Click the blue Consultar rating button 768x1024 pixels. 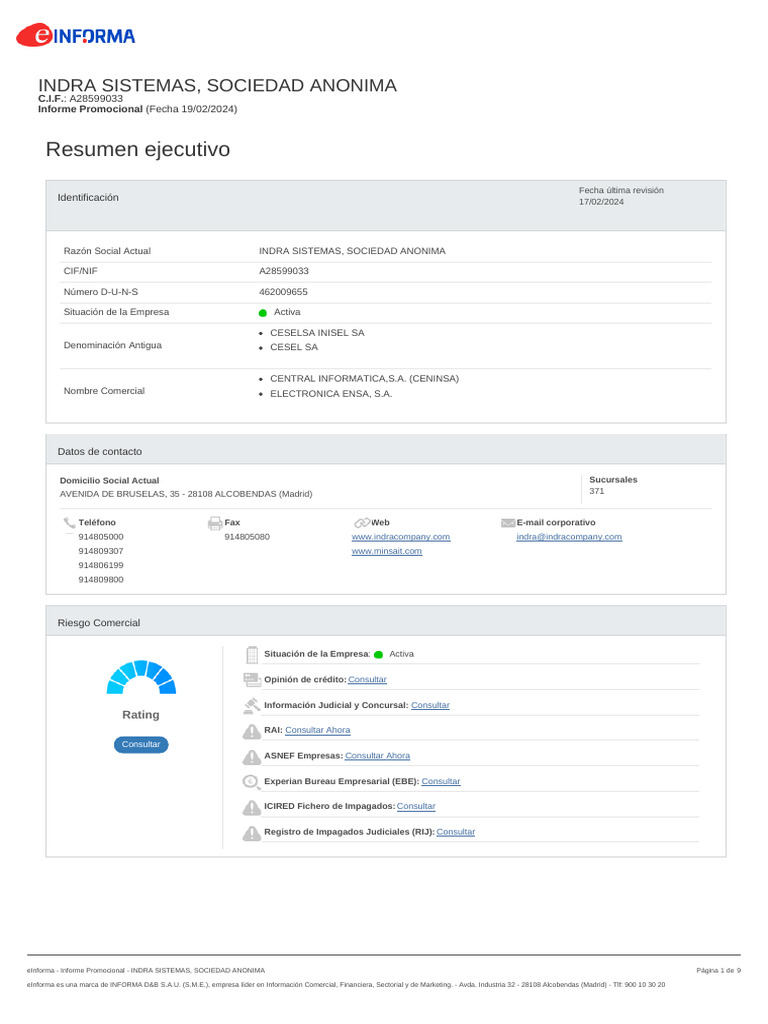click(x=141, y=744)
